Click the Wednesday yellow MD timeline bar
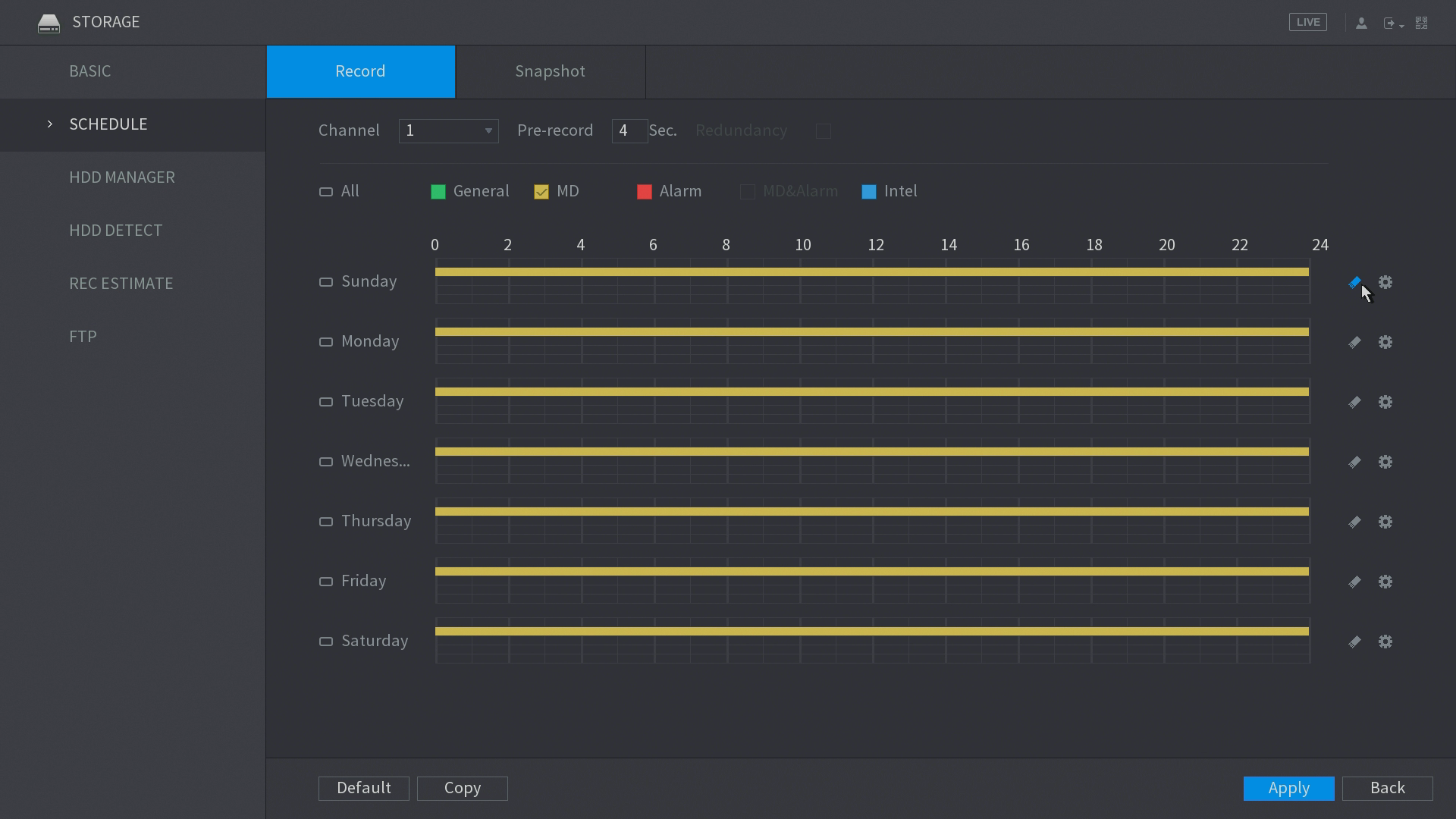The height and width of the screenshot is (819, 1456). (x=872, y=451)
